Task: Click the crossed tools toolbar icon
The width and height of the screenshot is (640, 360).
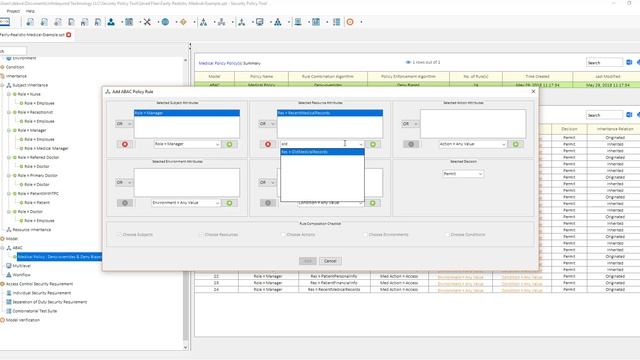Action: pyautogui.click(x=147, y=22)
